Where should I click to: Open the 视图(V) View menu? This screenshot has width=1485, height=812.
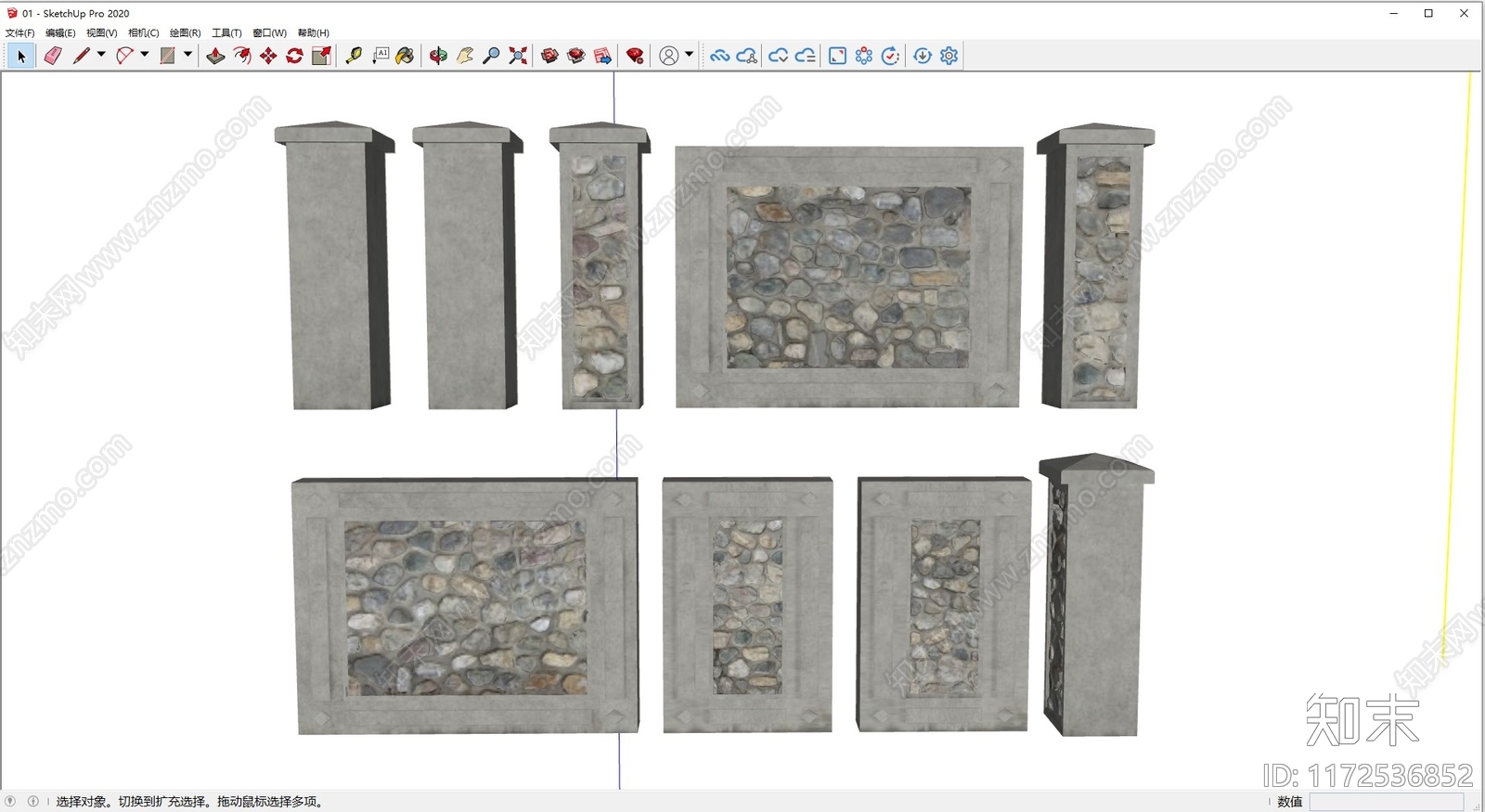tap(102, 32)
